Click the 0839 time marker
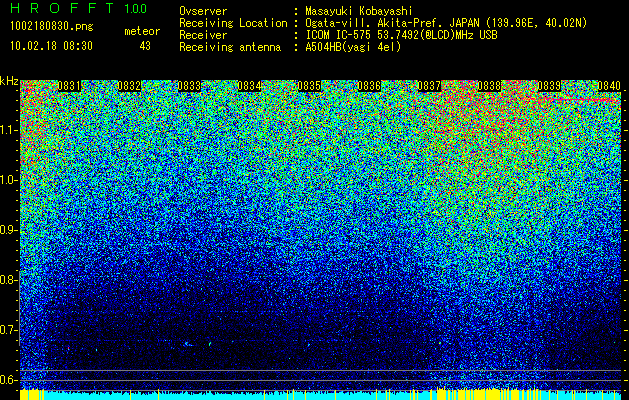Screen dimensions: 629x400 [549, 86]
